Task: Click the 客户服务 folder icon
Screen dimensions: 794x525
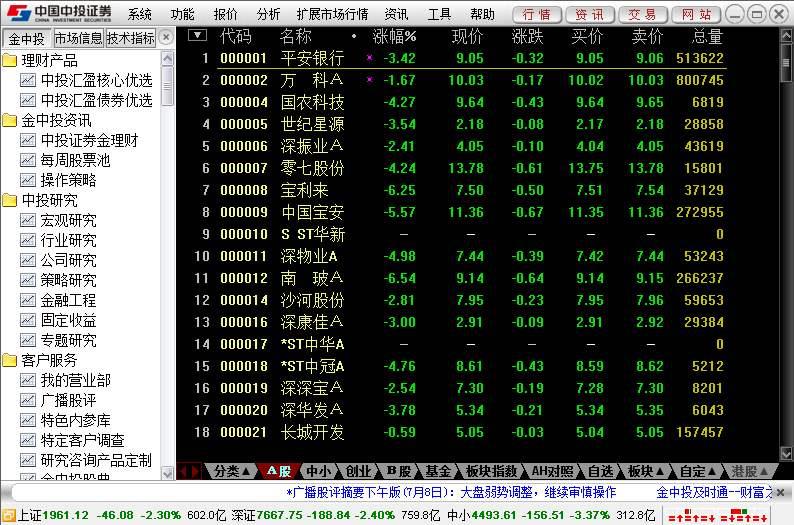Action: 10,360
